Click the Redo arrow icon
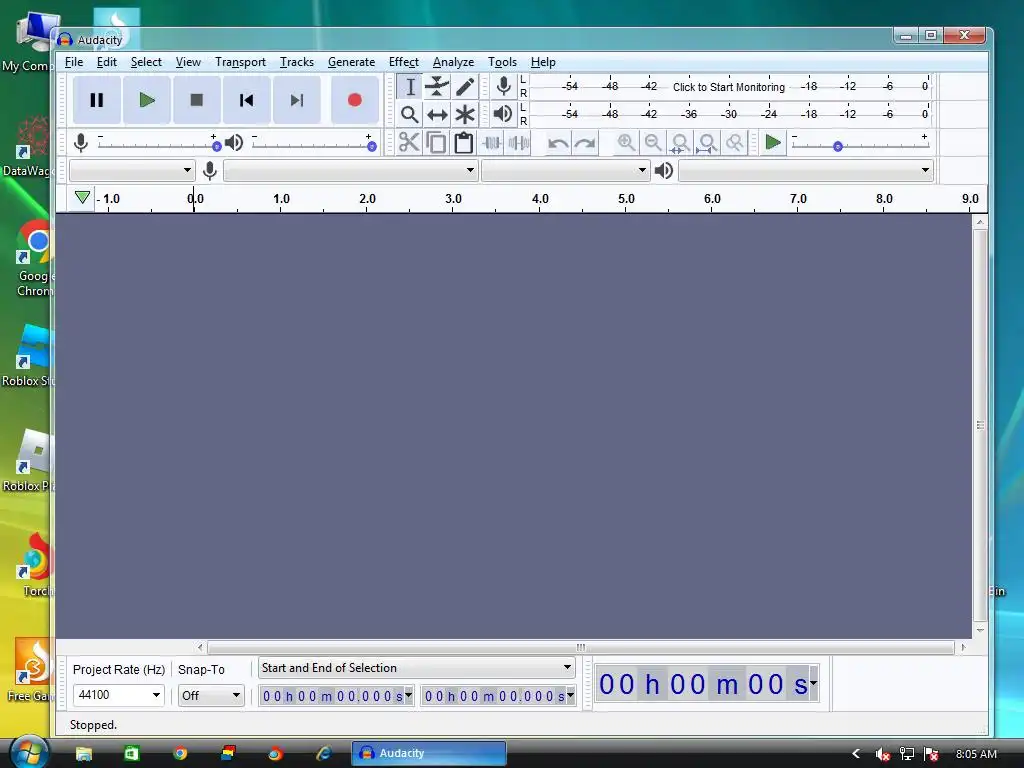The image size is (1024, 768). point(585,142)
